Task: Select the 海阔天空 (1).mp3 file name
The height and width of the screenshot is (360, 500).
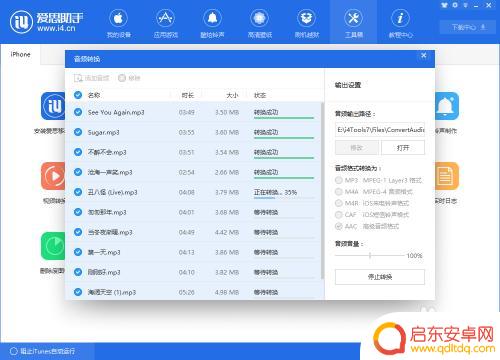Action: [x=112, y=292]
